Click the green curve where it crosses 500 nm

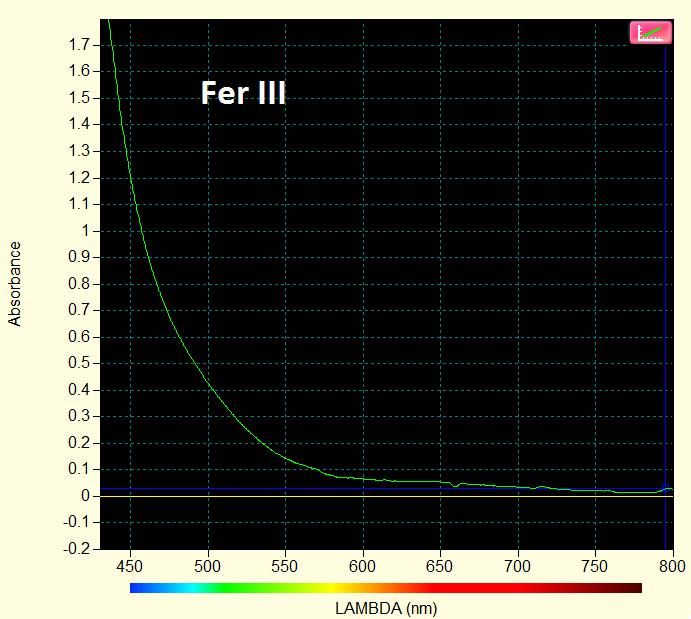tap(208, 383)
